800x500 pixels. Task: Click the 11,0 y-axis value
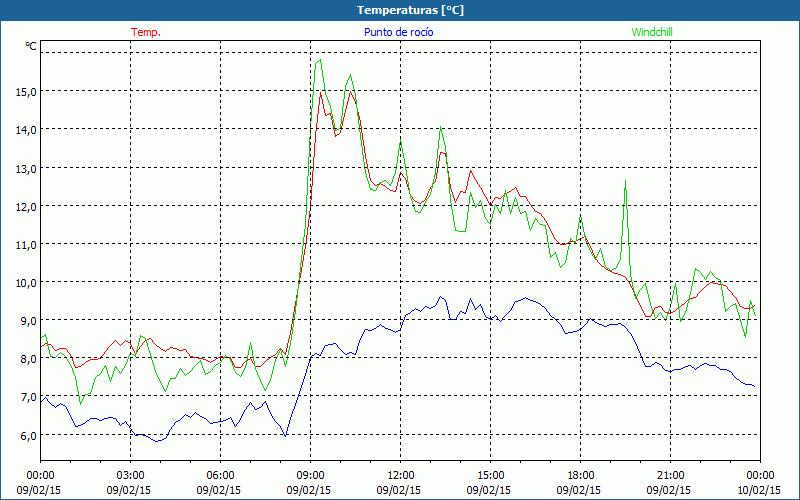coord(26,244)
